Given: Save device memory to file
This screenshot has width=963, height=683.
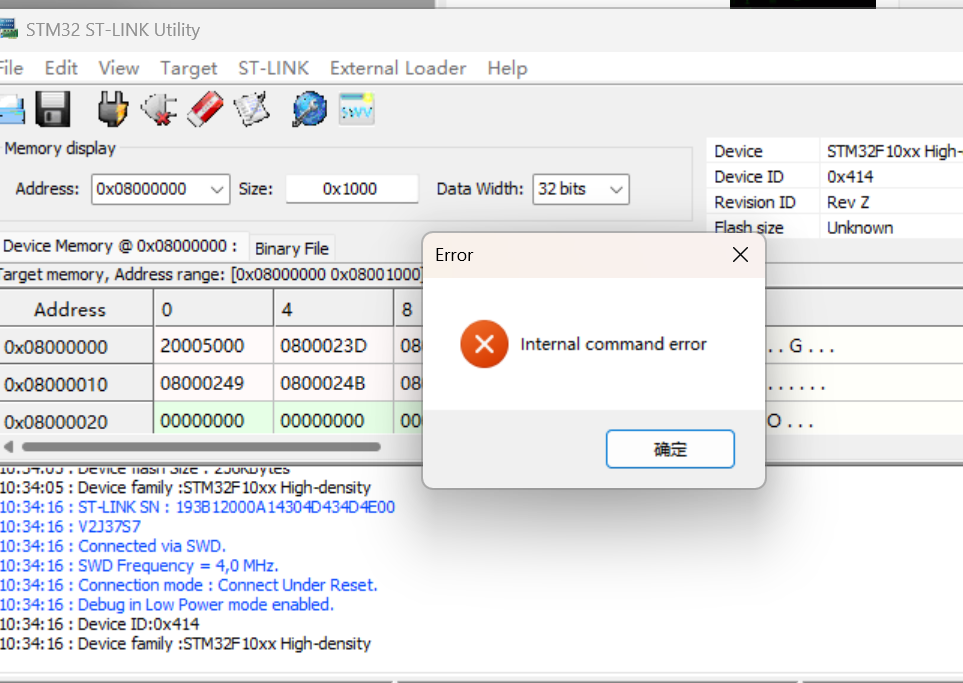Looking at the screenshot, I should pyautogui.click(x=53, y=108).
